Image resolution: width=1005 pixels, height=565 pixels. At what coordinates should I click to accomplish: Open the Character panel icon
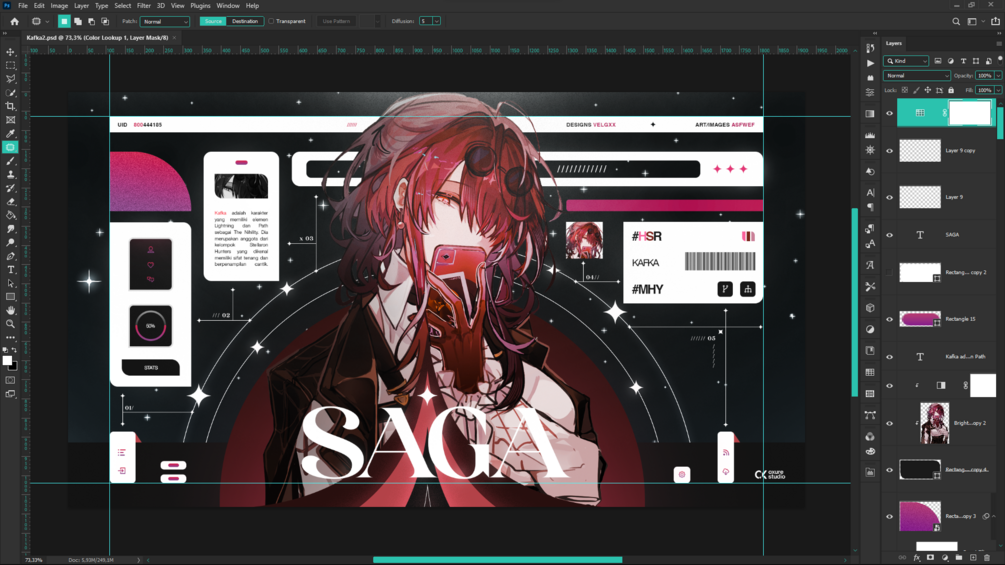(870, 192)
